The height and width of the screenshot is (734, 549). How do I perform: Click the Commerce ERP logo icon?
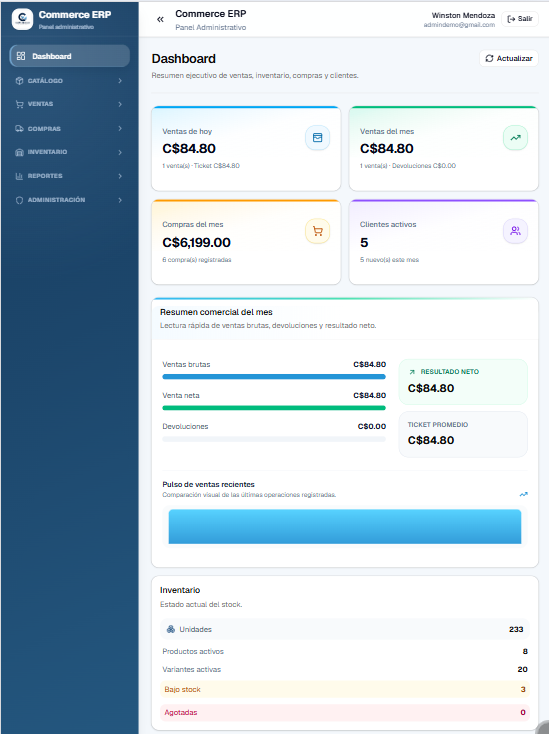point(22,19)
